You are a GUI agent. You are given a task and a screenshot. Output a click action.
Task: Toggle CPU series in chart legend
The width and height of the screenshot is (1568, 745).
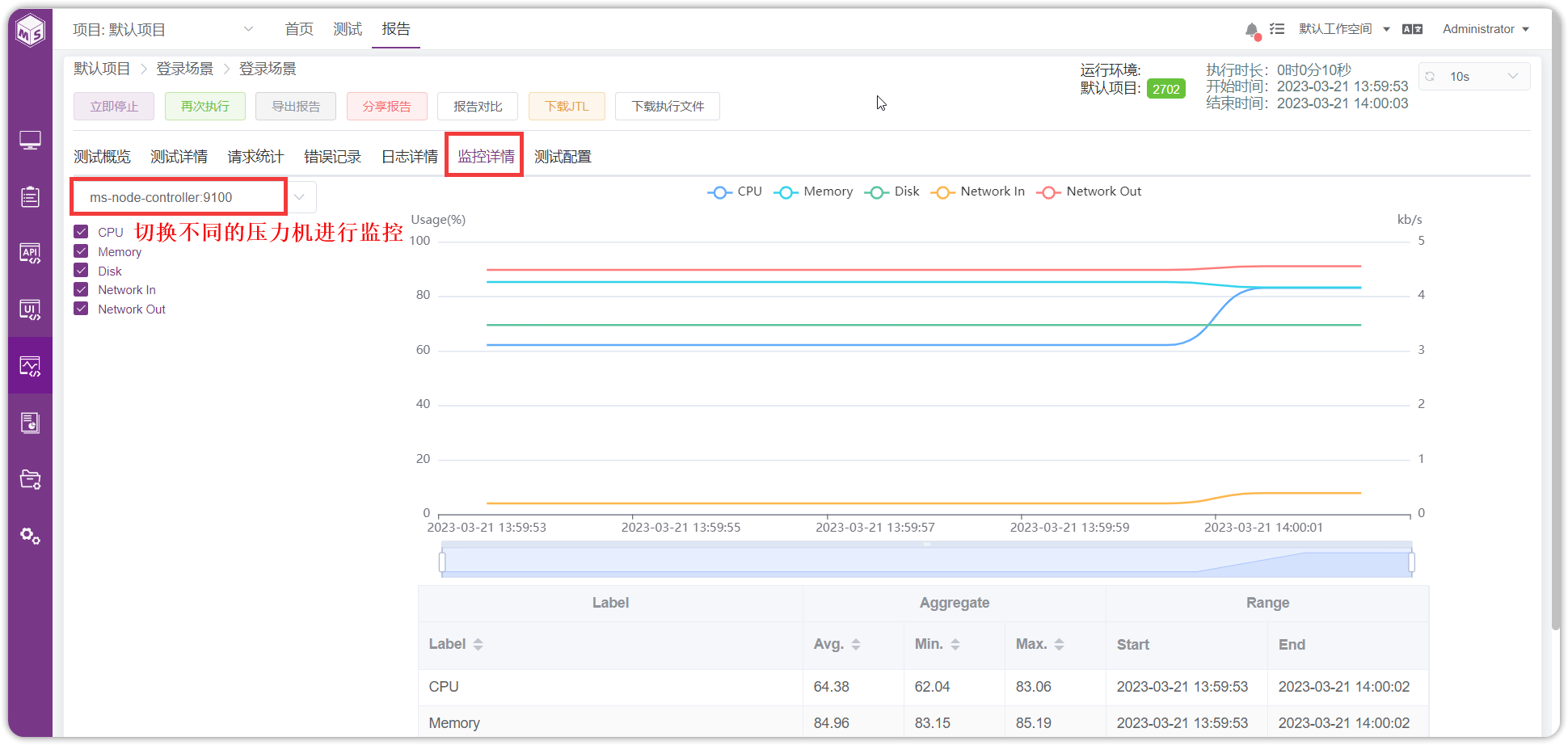(735, 192)
